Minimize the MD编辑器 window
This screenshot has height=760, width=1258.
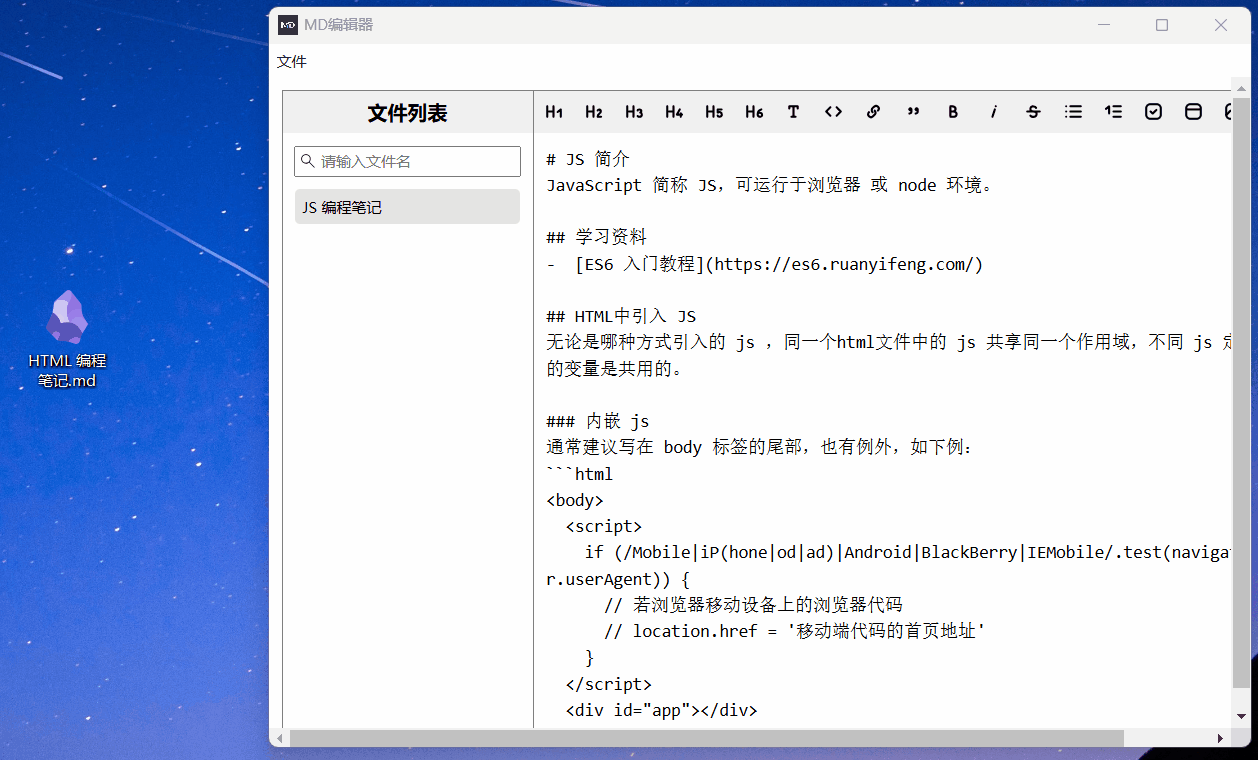coord(1104,25)
